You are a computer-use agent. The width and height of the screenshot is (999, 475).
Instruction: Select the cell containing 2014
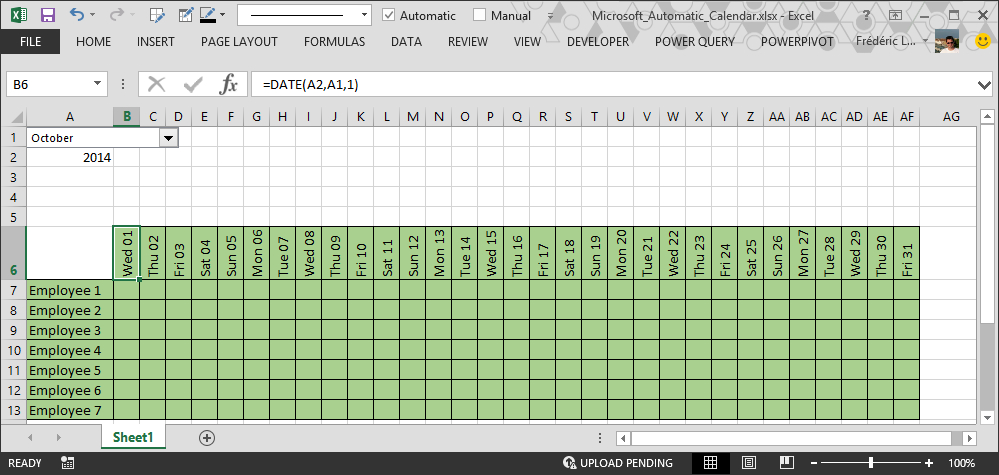70,158
